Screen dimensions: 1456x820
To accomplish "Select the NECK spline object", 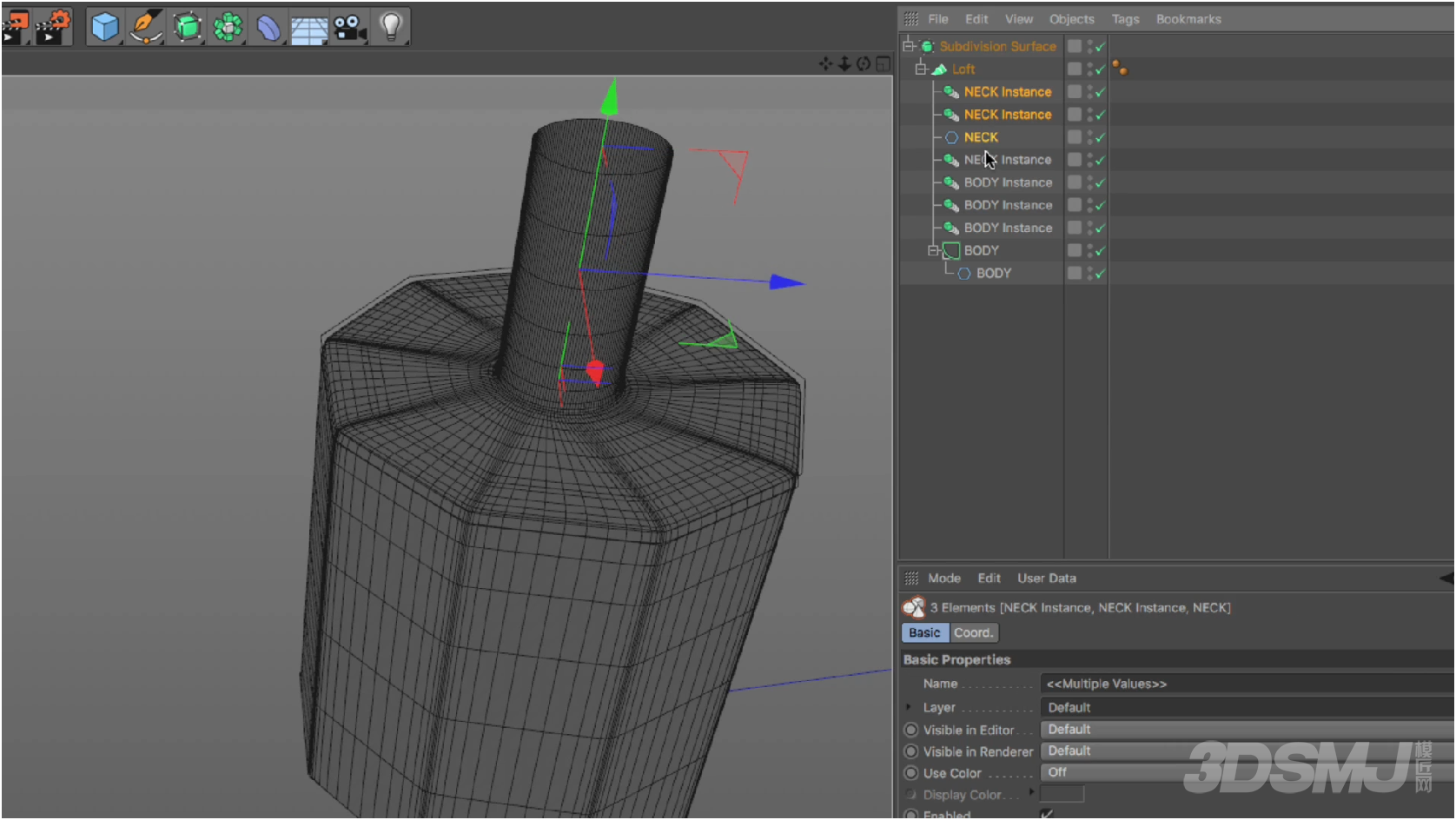I will tap(981, 137).
